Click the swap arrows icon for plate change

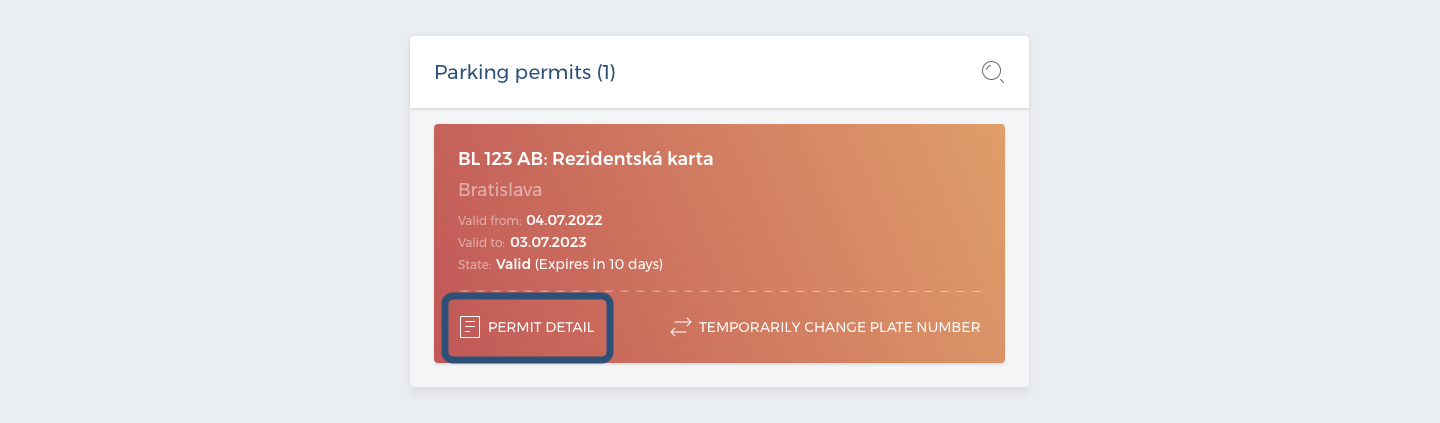pos(681,327)
